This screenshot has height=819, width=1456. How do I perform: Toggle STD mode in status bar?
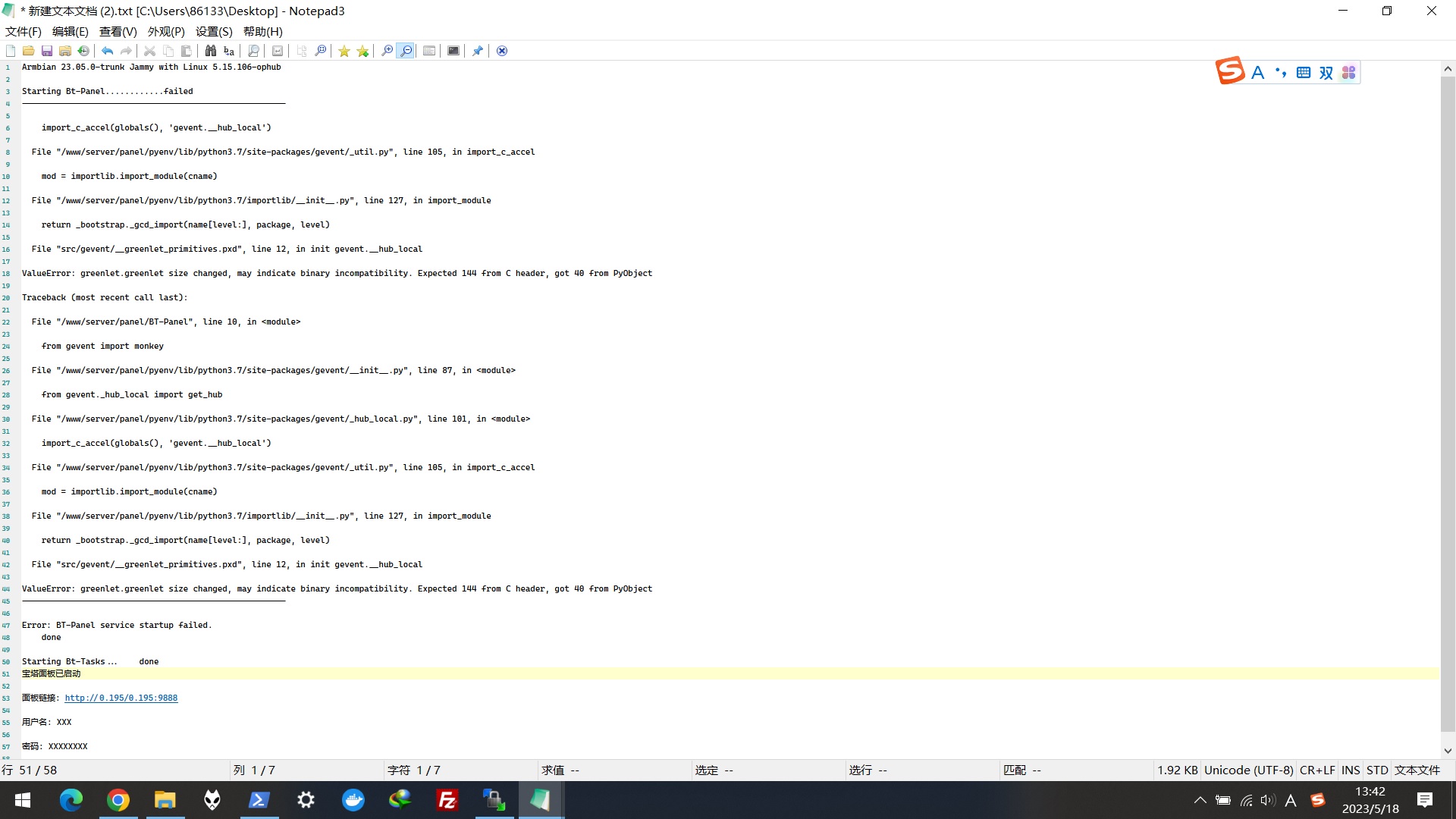coord(1377,770)
